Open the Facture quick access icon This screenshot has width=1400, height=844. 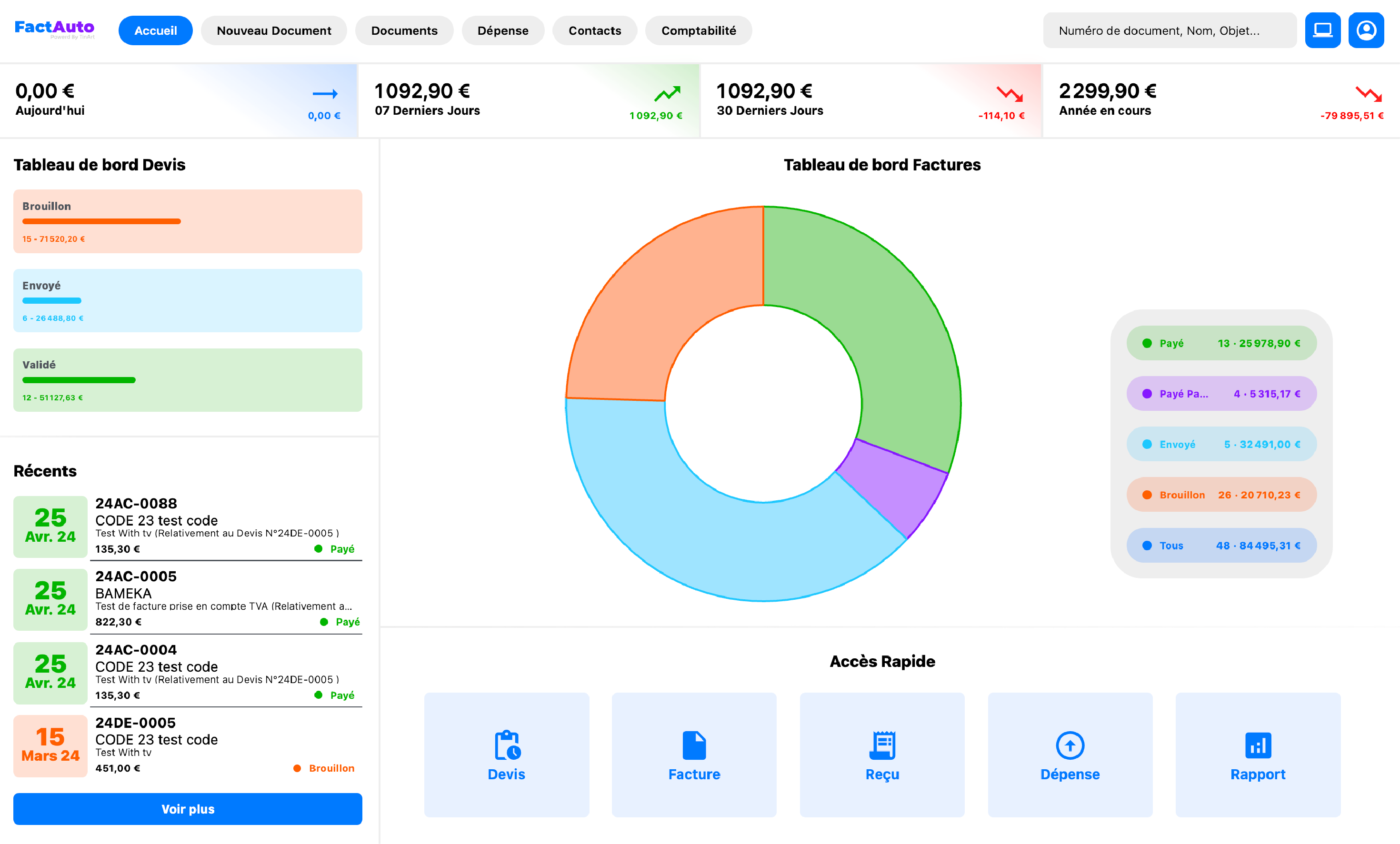coord(694,745)
